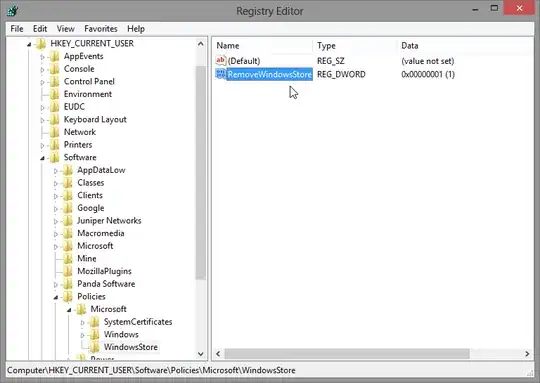Select the Juniper Networks folder icon
The image size is (540, 383).
[68, 221]
